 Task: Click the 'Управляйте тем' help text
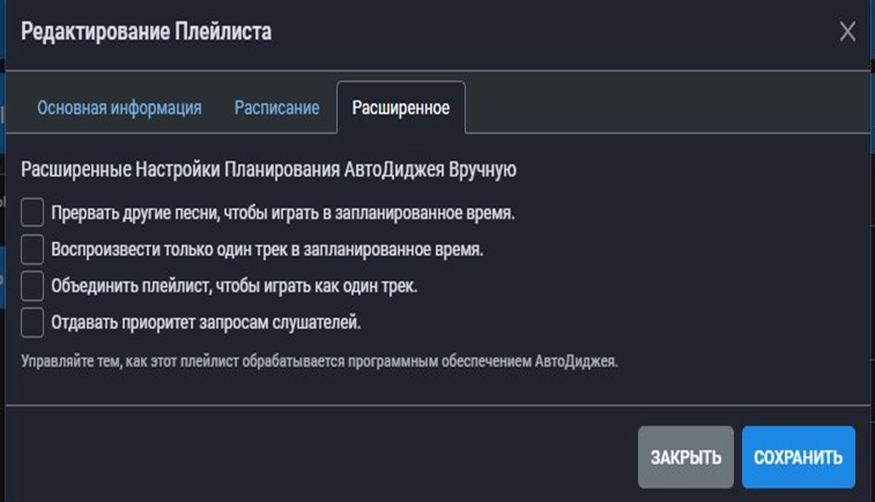point(319,361)
